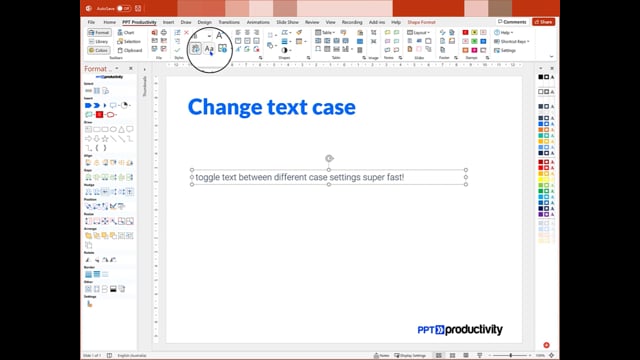Open the Table dropdown
This screenshot has height=360, width=640.
tap(325, 32)
